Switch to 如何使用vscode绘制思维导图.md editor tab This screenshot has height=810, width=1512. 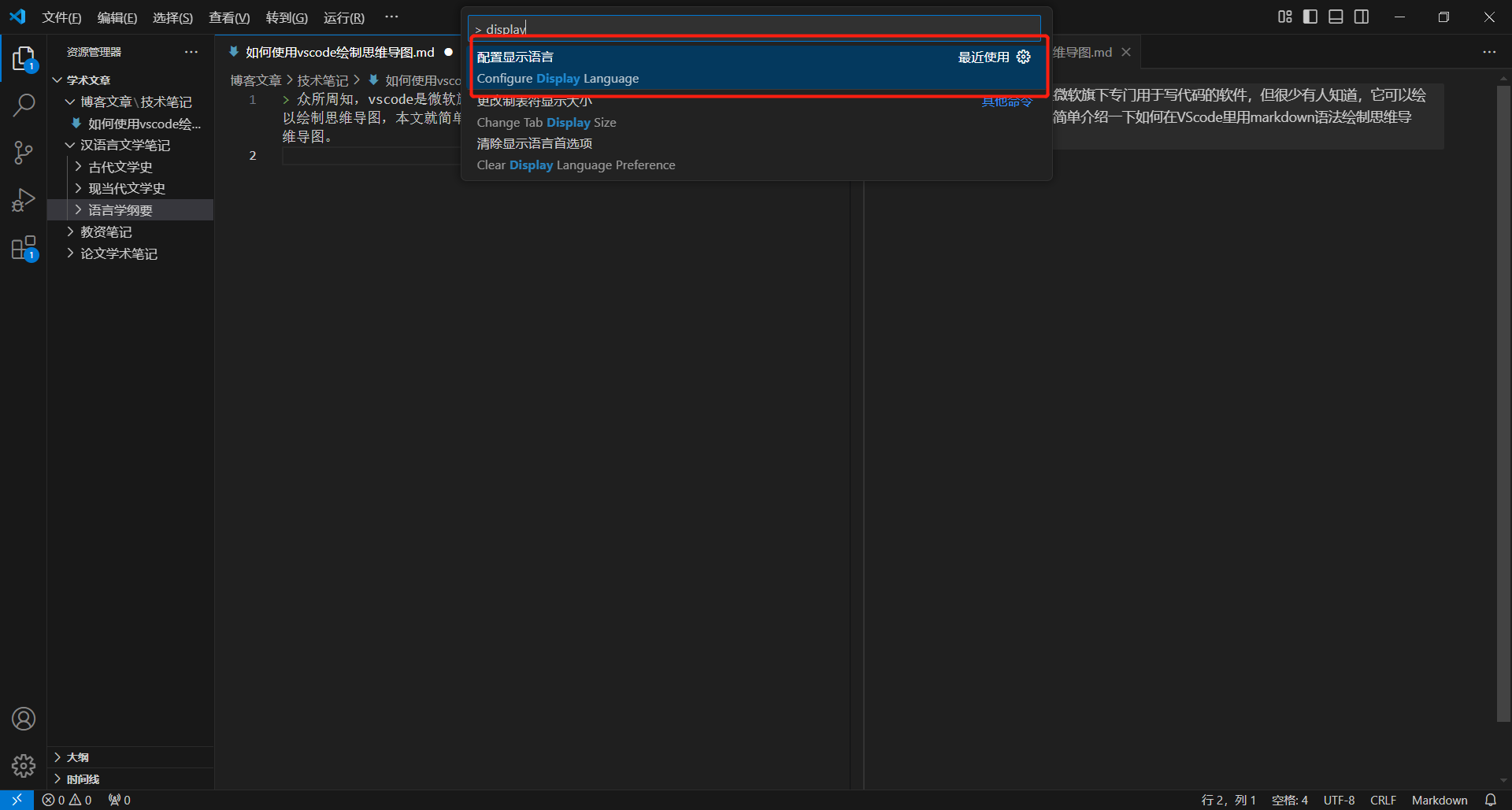pyautogui.click(x=340, y=52)
